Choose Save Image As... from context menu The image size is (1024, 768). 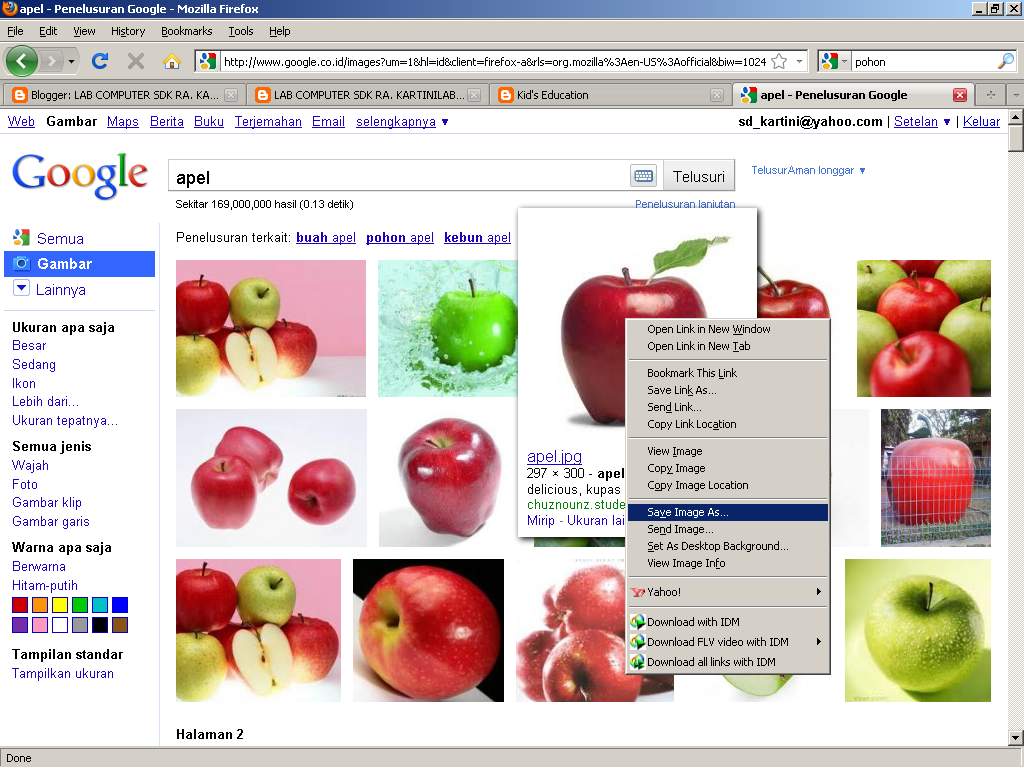pyautogui.click(x=728, y=512)
